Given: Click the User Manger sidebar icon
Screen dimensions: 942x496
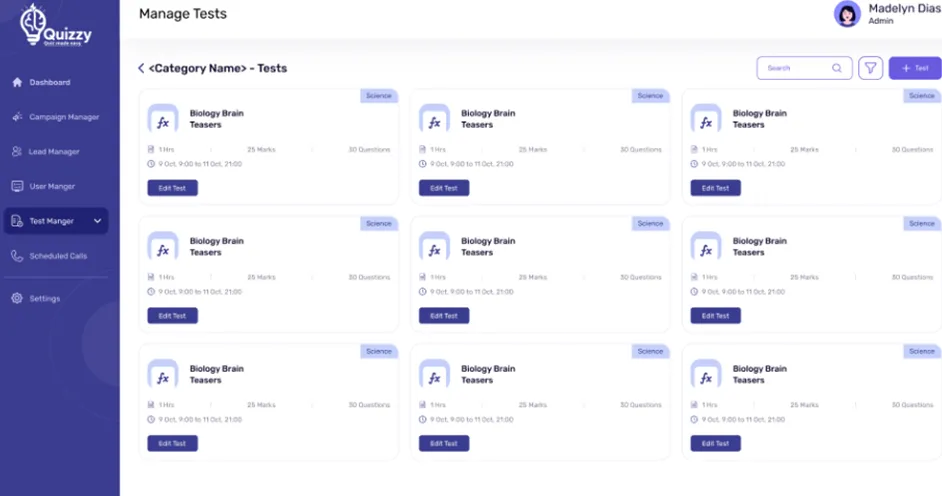Looking at the screenshot, I should (x=17, y=186).
